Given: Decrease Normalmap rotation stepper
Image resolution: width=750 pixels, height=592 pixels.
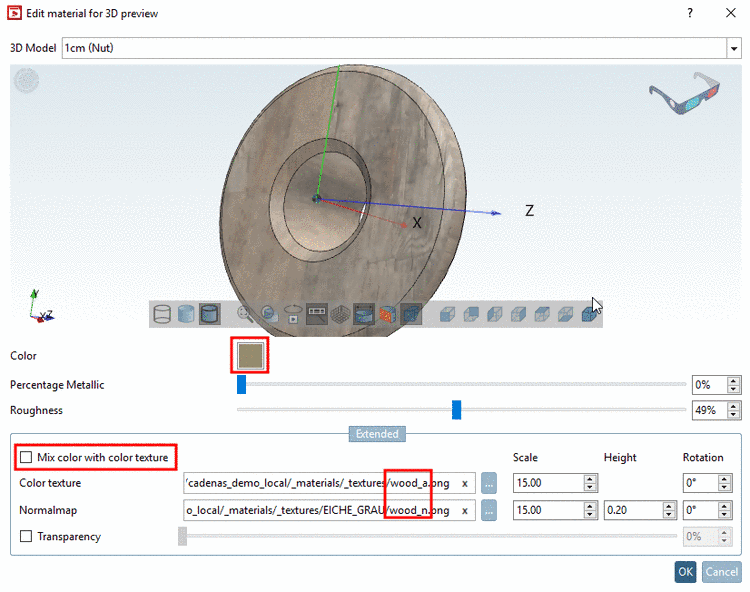Looking at the screenshot, I should tap(725, 514).
